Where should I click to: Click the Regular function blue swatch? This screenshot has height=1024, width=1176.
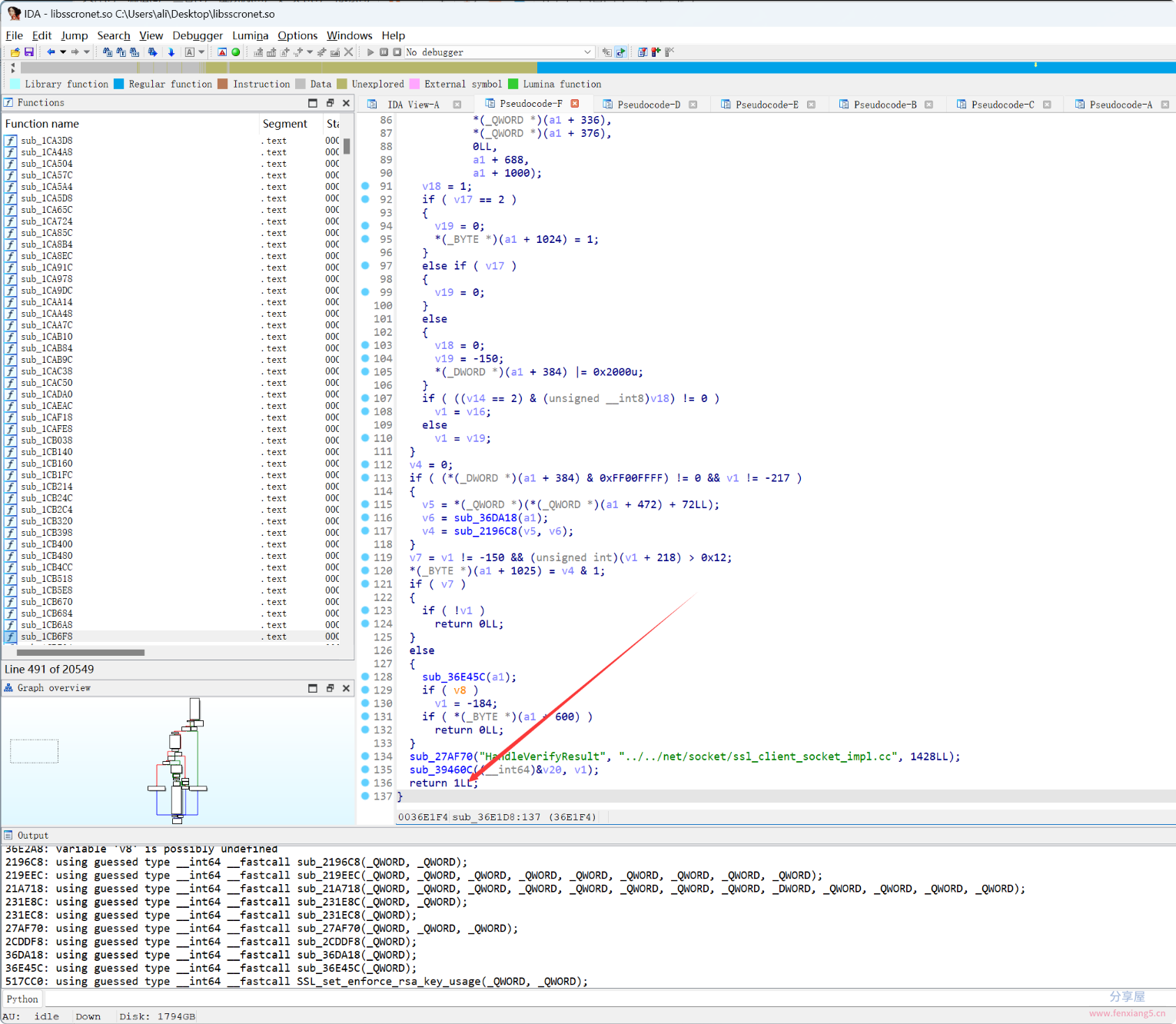pos(119,84)
